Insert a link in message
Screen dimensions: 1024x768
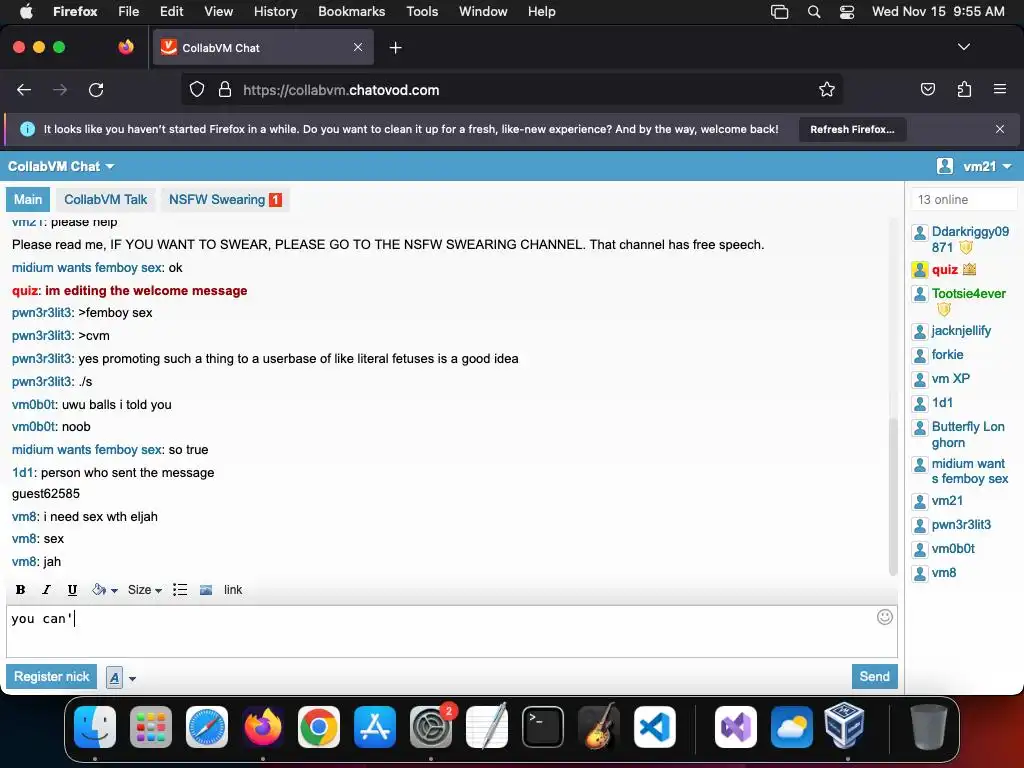tap(232, 590)
